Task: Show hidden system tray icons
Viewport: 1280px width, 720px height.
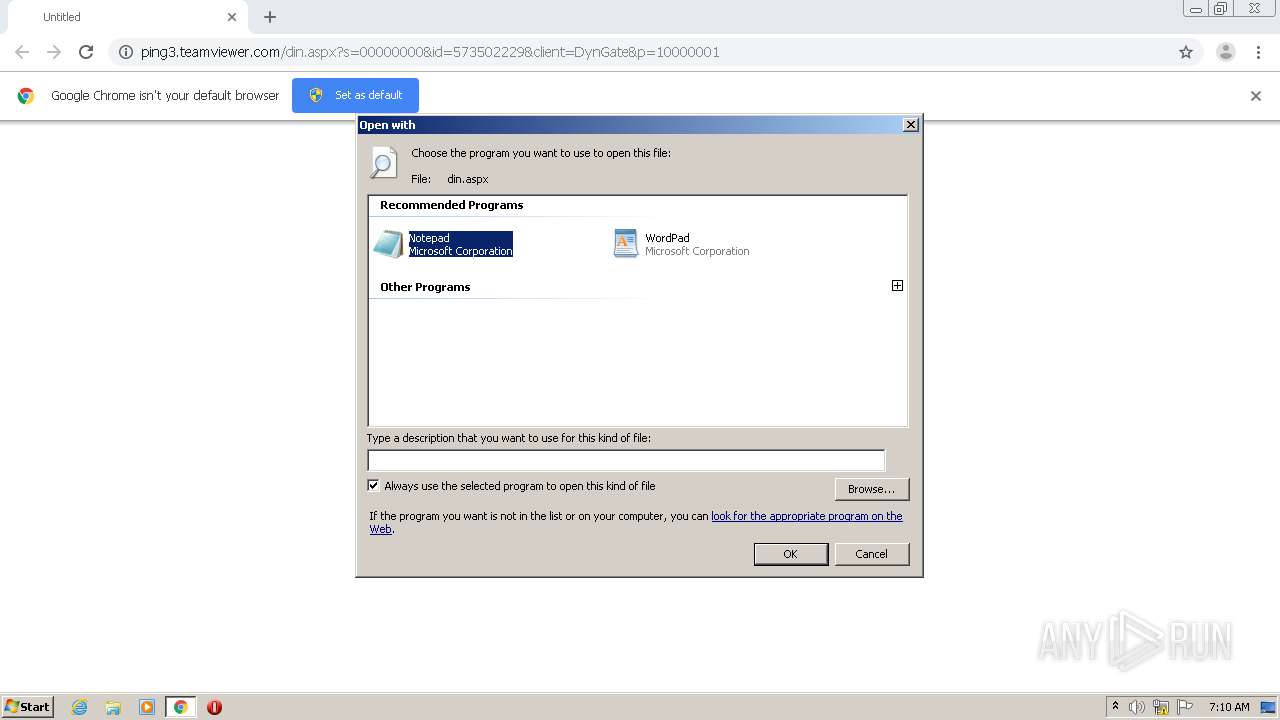Action: (x=1115, y=707)
